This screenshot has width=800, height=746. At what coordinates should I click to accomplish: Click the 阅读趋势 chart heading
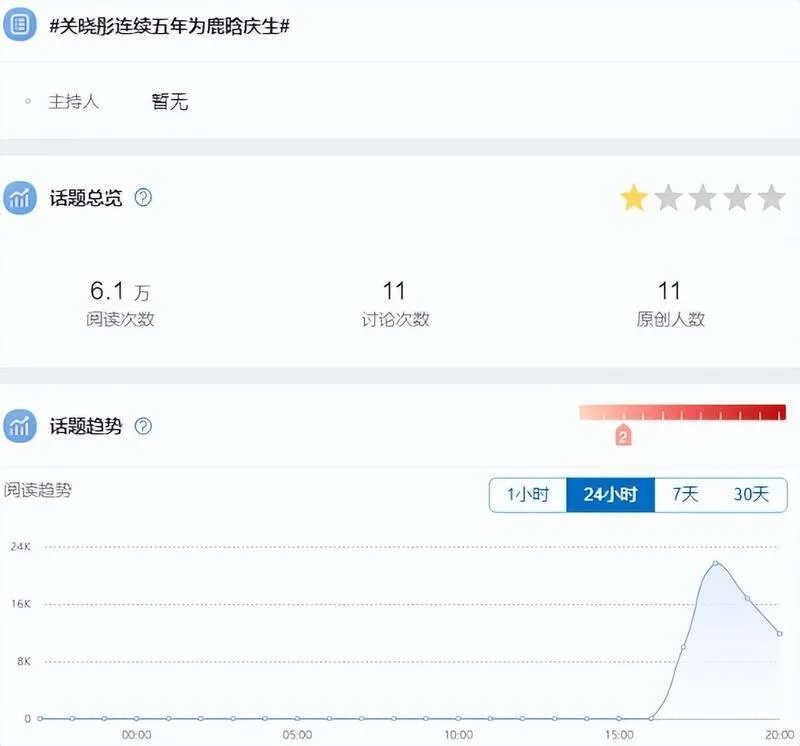[38, 490]
